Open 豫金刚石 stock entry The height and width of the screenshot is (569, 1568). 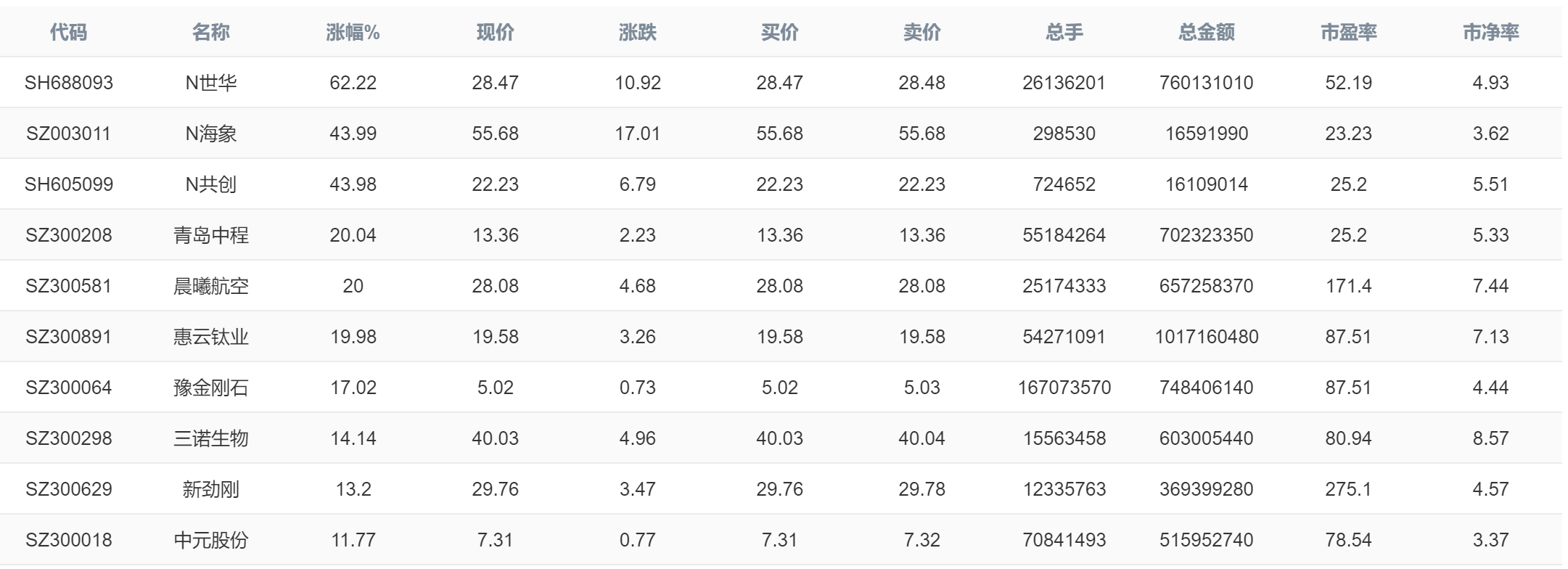(x=210, y=388)
